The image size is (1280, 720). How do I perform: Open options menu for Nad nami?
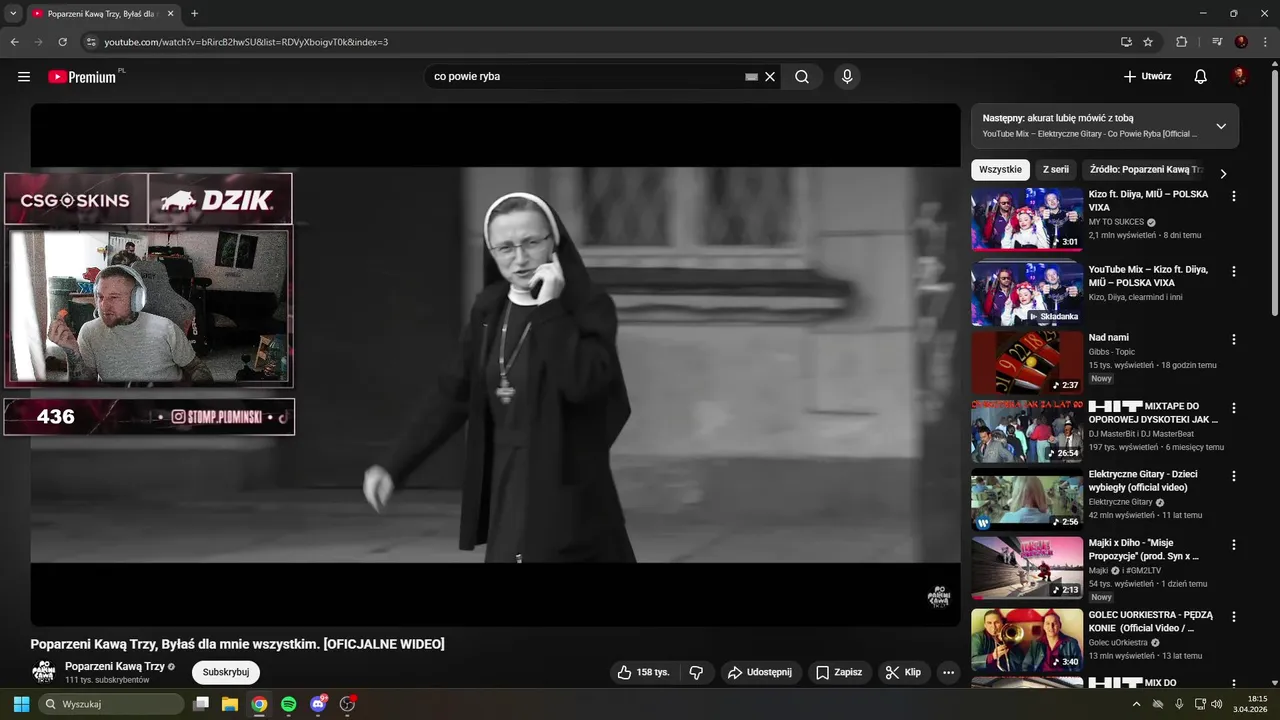point(1233,339)
